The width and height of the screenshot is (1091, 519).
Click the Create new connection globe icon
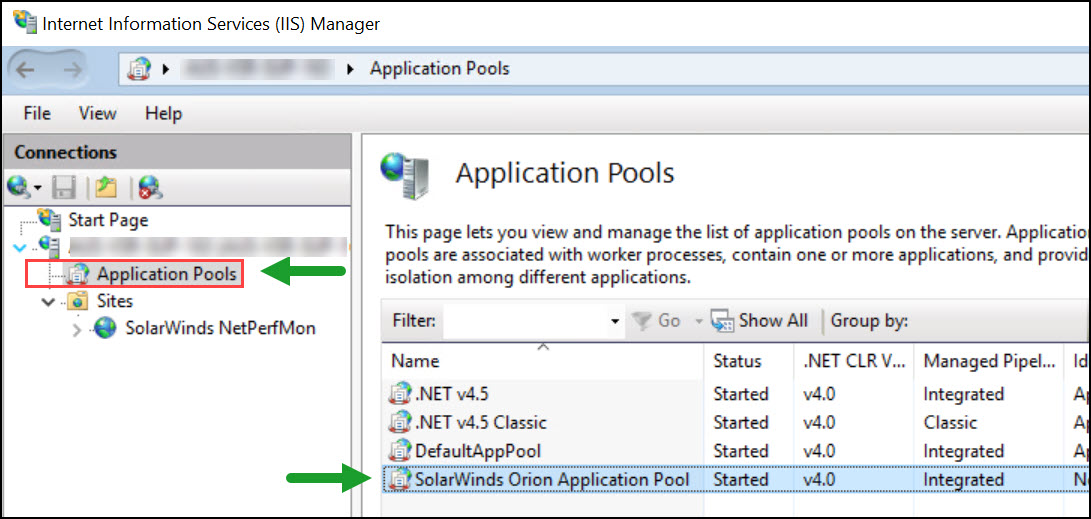pyautogui.click(x=19, y=186)
